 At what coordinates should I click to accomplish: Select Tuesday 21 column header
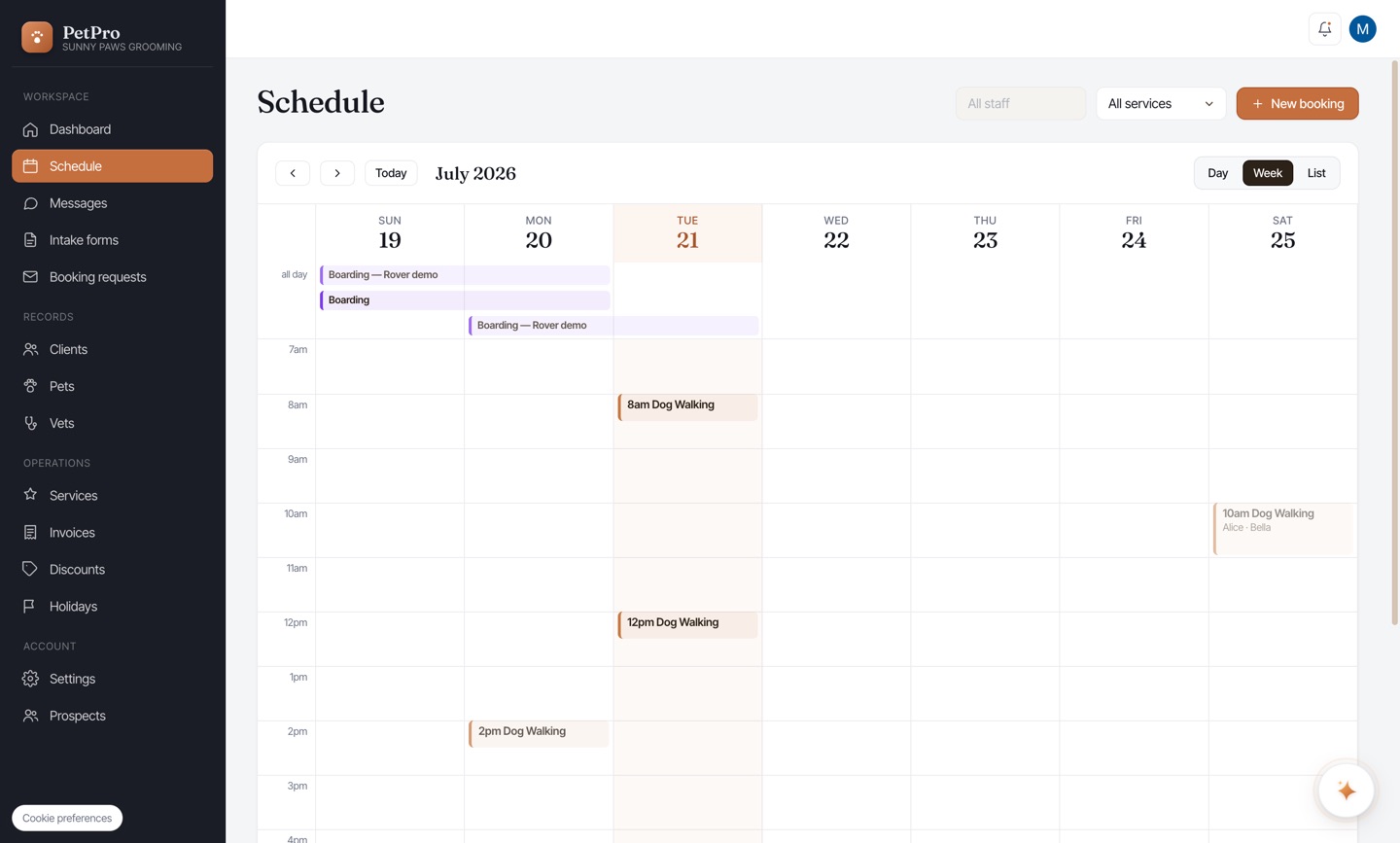687,233
